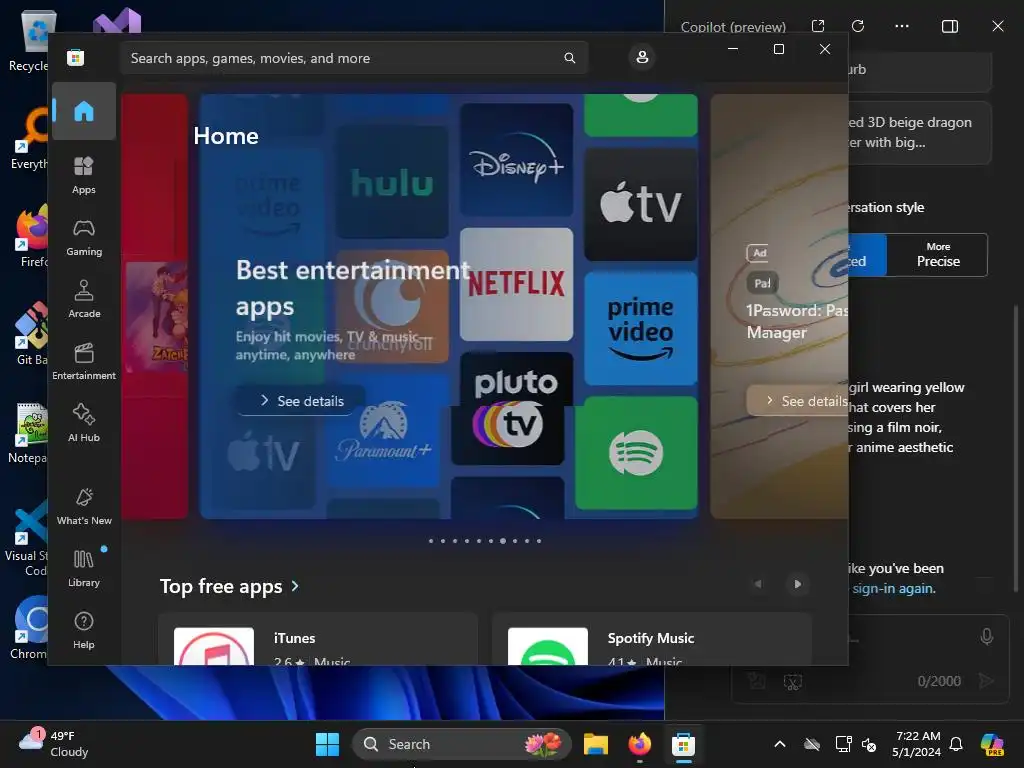Open the iTunes app card
Screen dimensions: 1024x768
(x=318, y=639)
